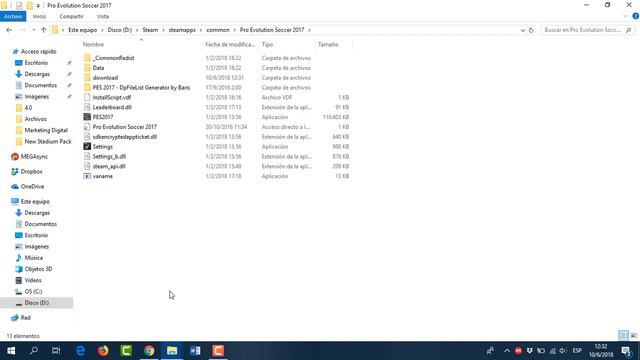This screenshot has height=360, width=640.
Task: Open Marketing Digital folder in sidebar
Action: tap(46, 130)
